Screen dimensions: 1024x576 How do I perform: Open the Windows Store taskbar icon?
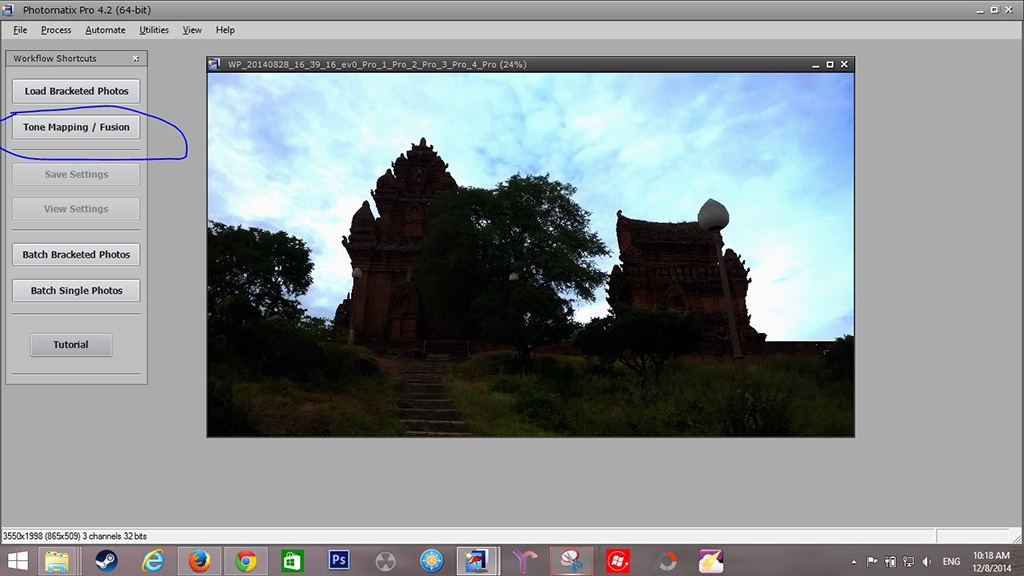click(x=292, y=560)
